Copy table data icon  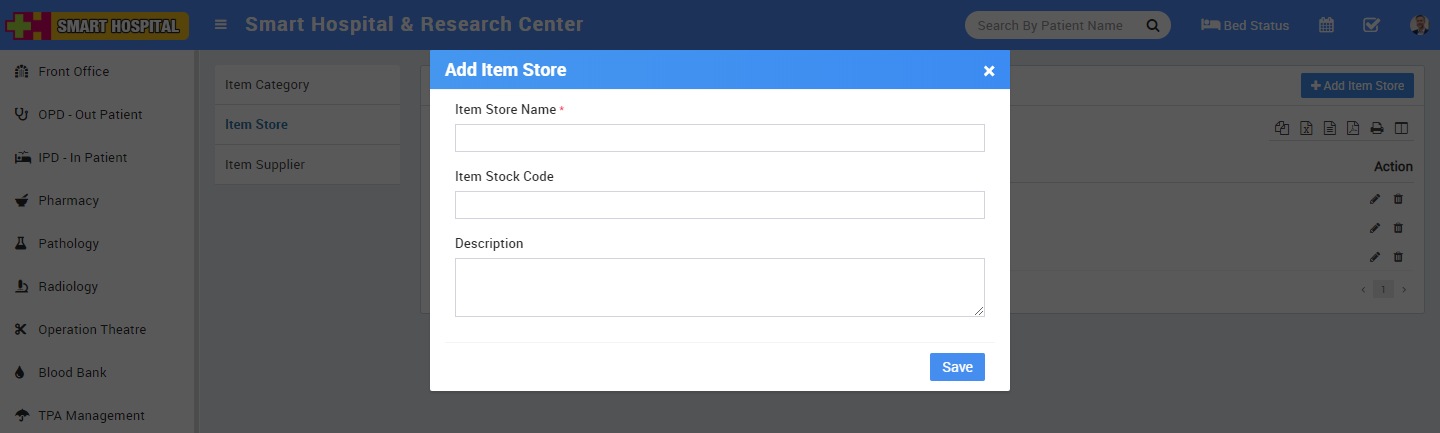(x=1282, y=128)
